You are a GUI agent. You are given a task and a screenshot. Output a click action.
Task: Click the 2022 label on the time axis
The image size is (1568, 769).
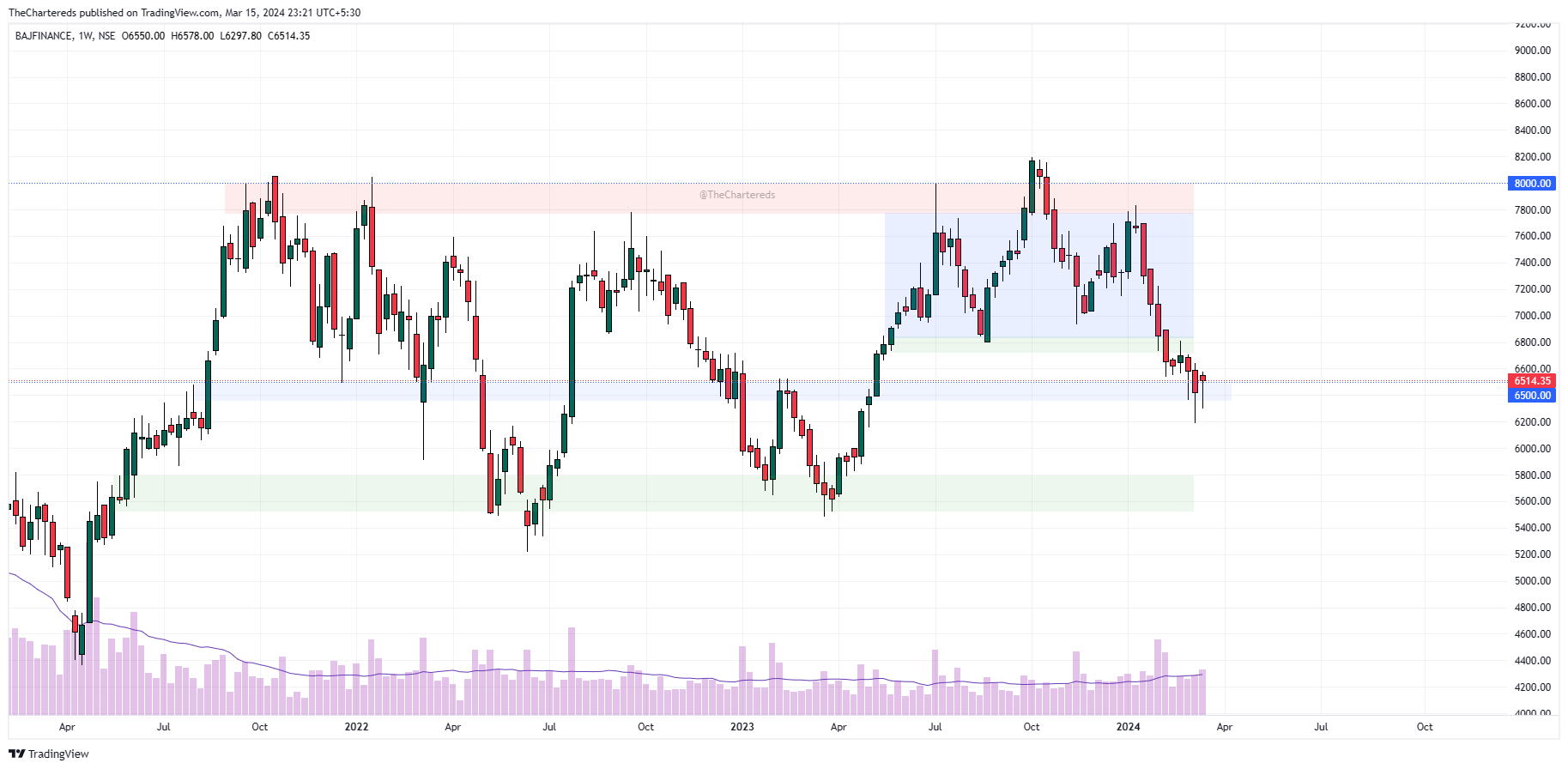tap(356, 727)
